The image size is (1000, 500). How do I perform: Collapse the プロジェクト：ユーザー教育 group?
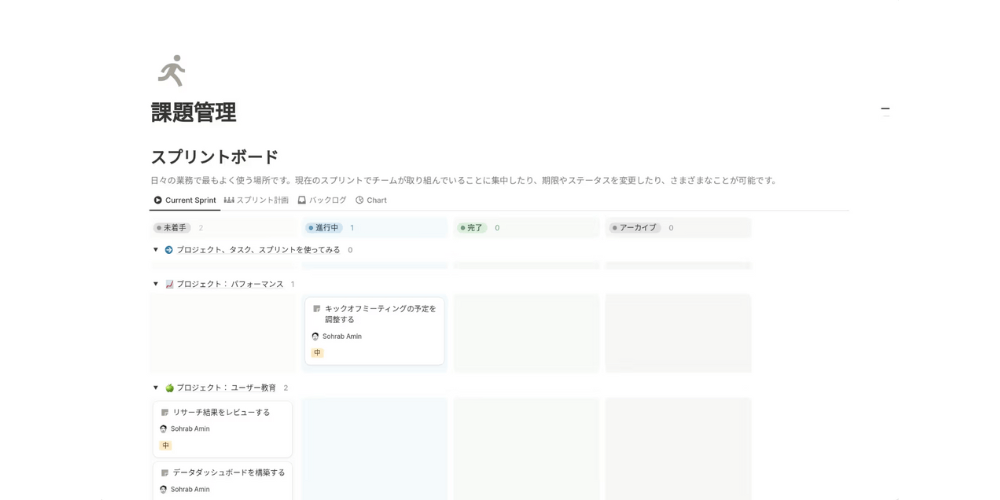pos(156,388)
